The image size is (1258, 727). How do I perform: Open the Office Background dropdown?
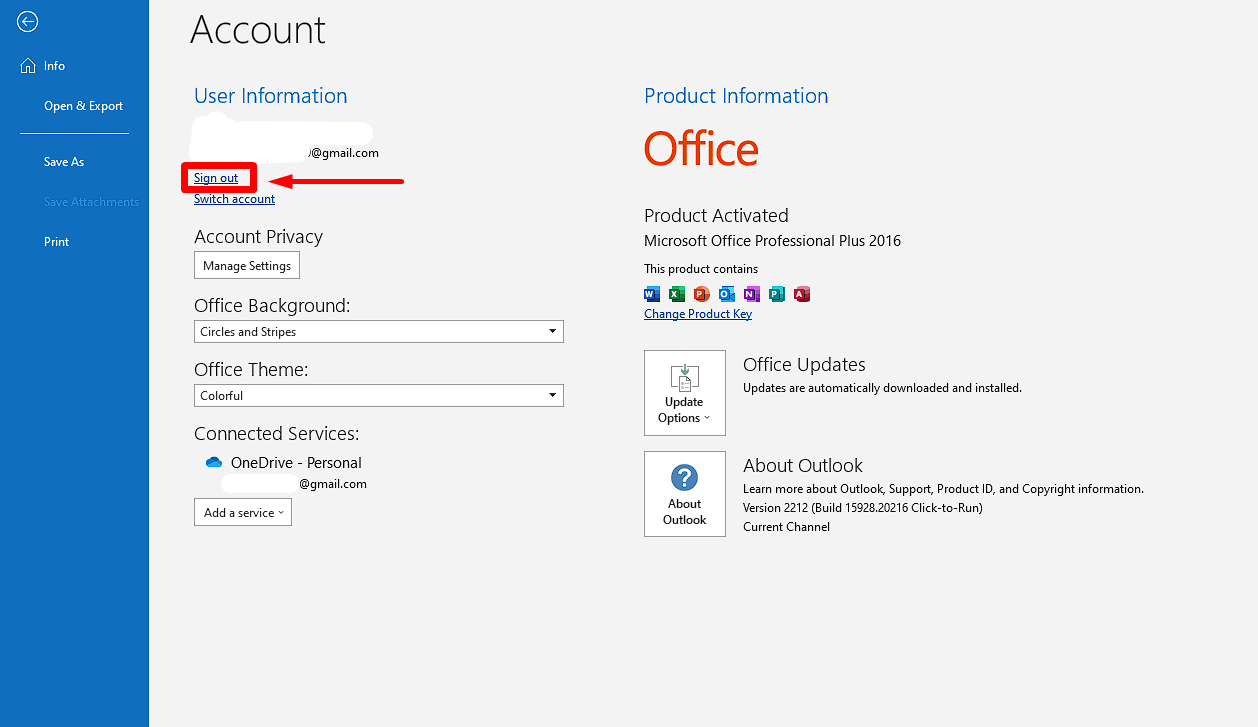coord(552,331)
